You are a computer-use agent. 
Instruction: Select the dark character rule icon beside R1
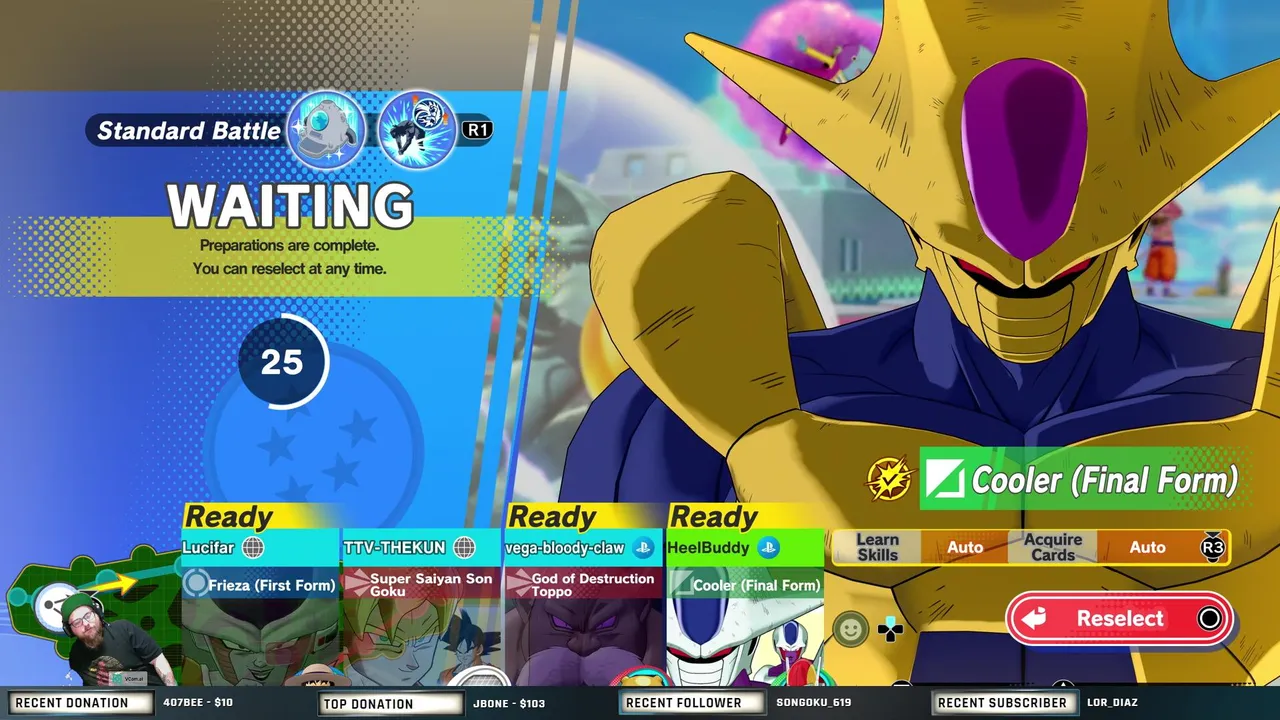coord(417,130)
